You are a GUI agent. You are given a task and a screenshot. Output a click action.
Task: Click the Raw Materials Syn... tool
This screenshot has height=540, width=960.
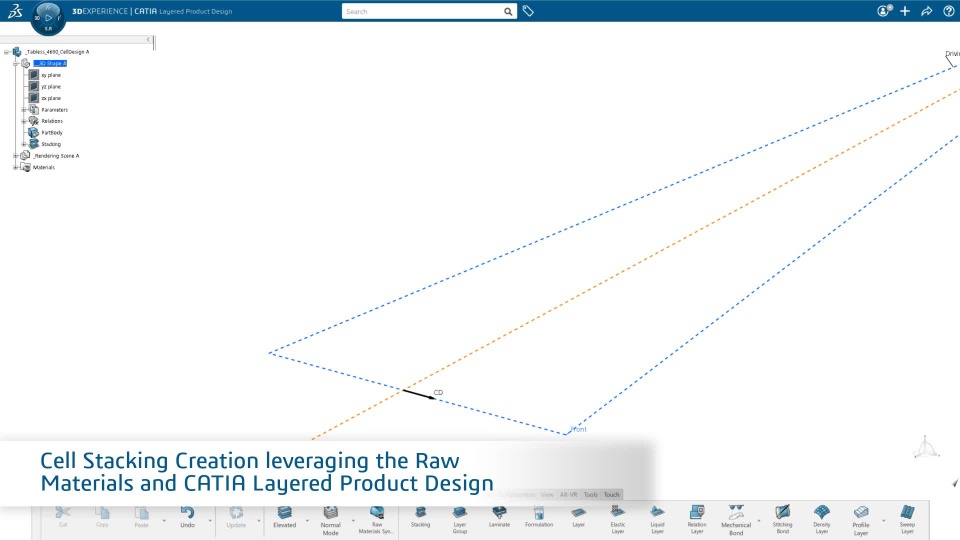tap(377, 520)
